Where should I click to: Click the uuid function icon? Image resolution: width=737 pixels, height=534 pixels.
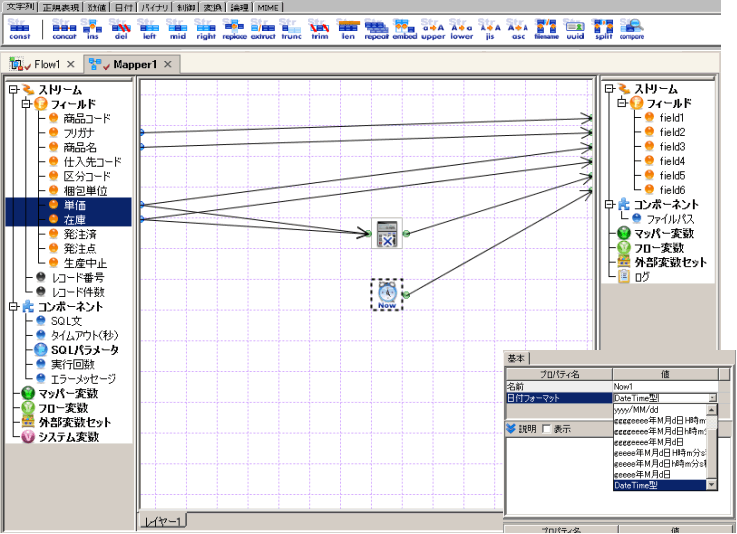pos(574,28)
